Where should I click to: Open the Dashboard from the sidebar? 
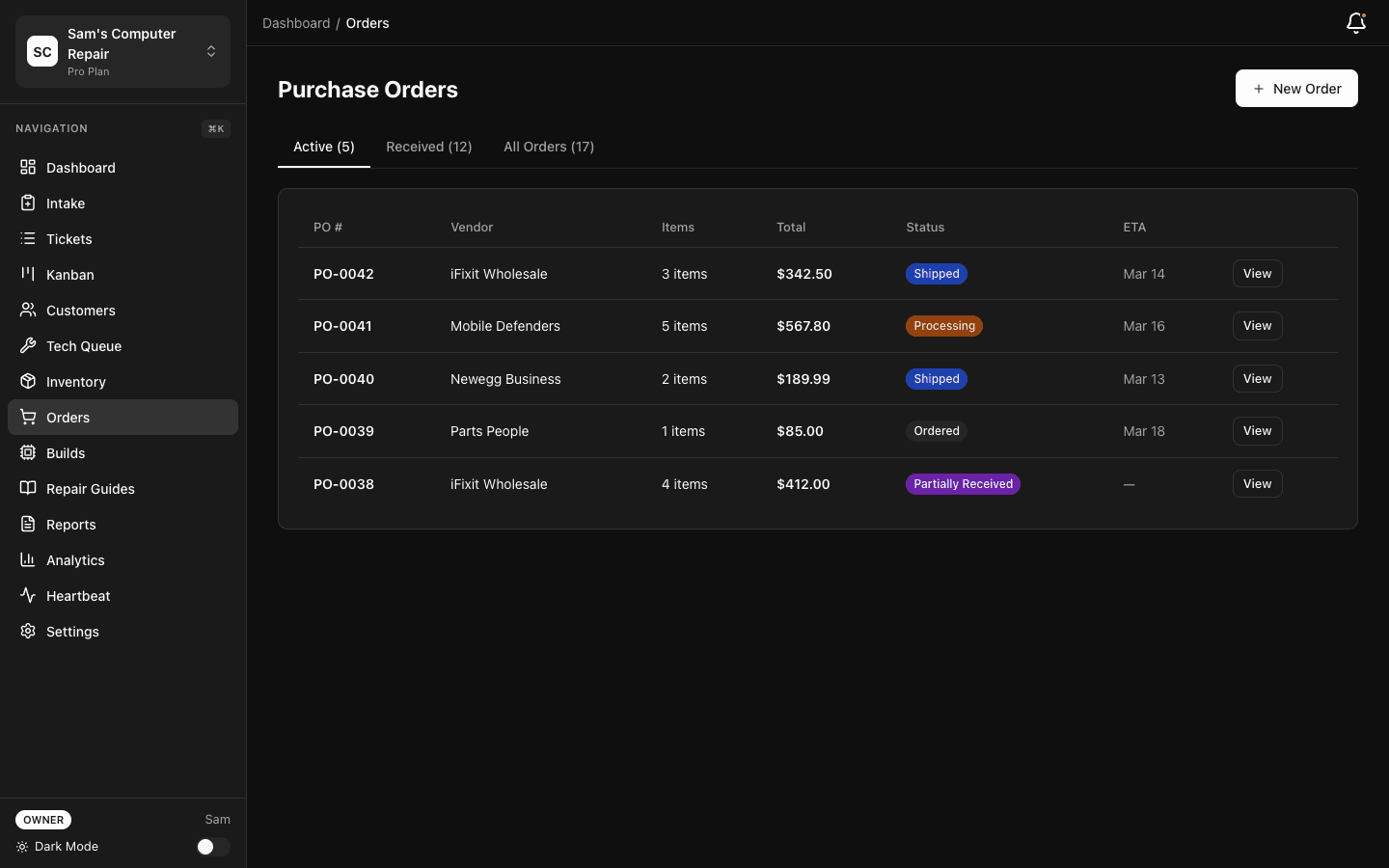pyautogui.click(x=81, y=168)
